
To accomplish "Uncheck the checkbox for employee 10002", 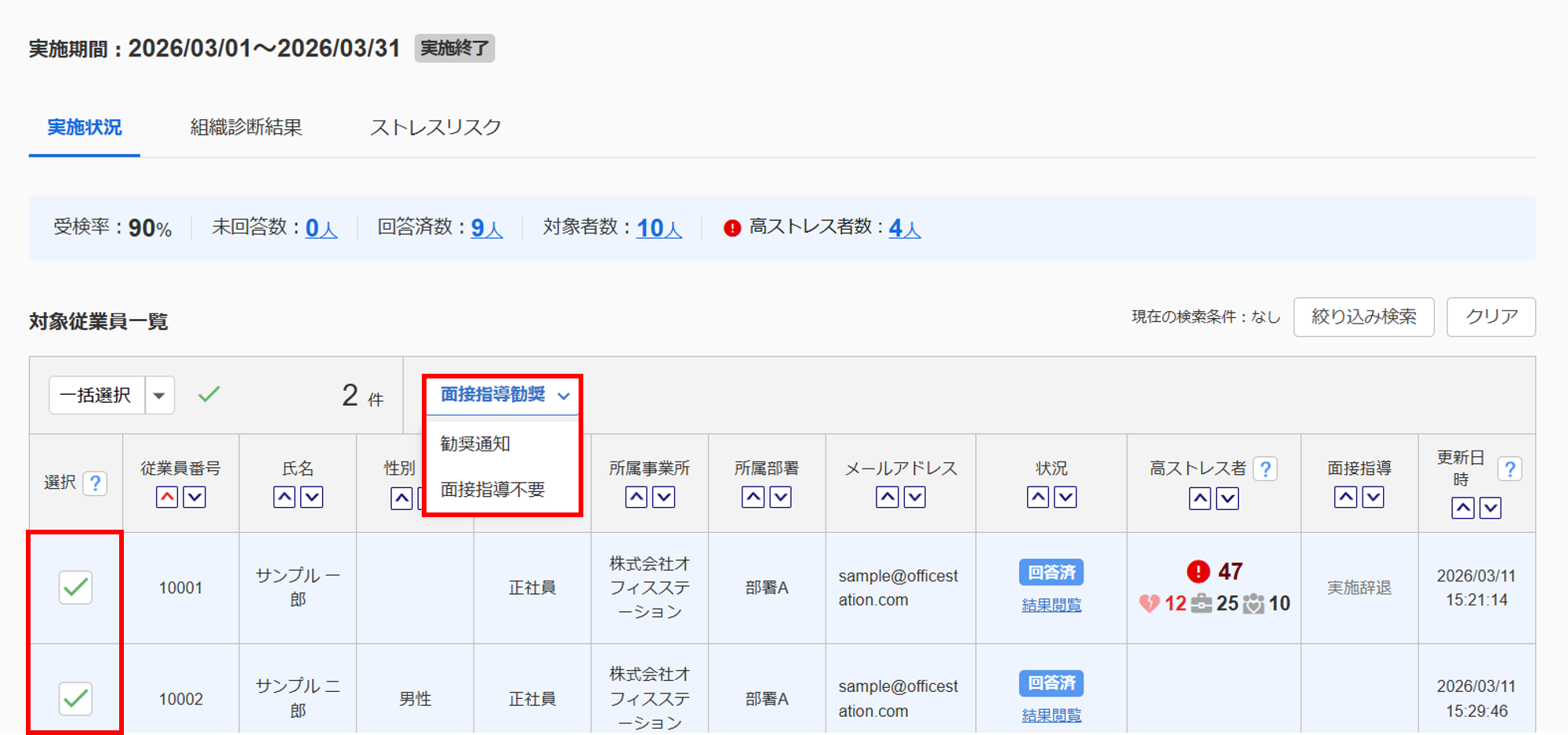I will pos(75,698).
